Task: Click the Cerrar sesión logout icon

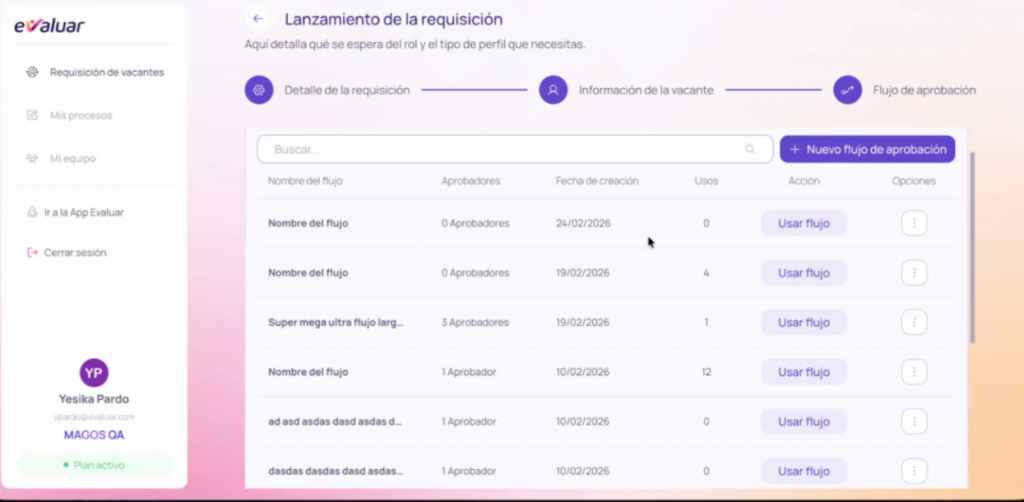Action: pyautogui.click(x=32, y=253)
